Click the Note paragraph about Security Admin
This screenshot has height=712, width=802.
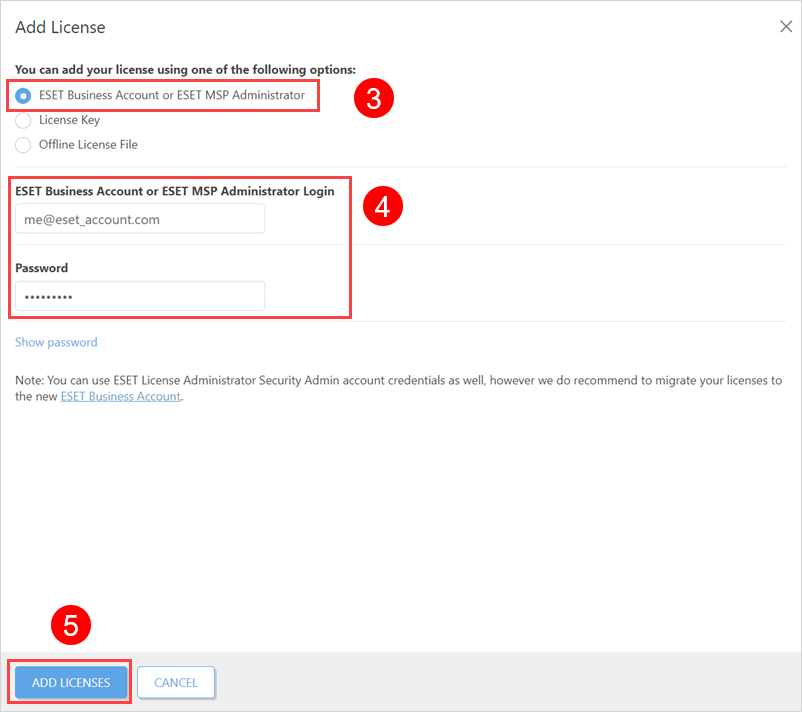tap(398, 388)
